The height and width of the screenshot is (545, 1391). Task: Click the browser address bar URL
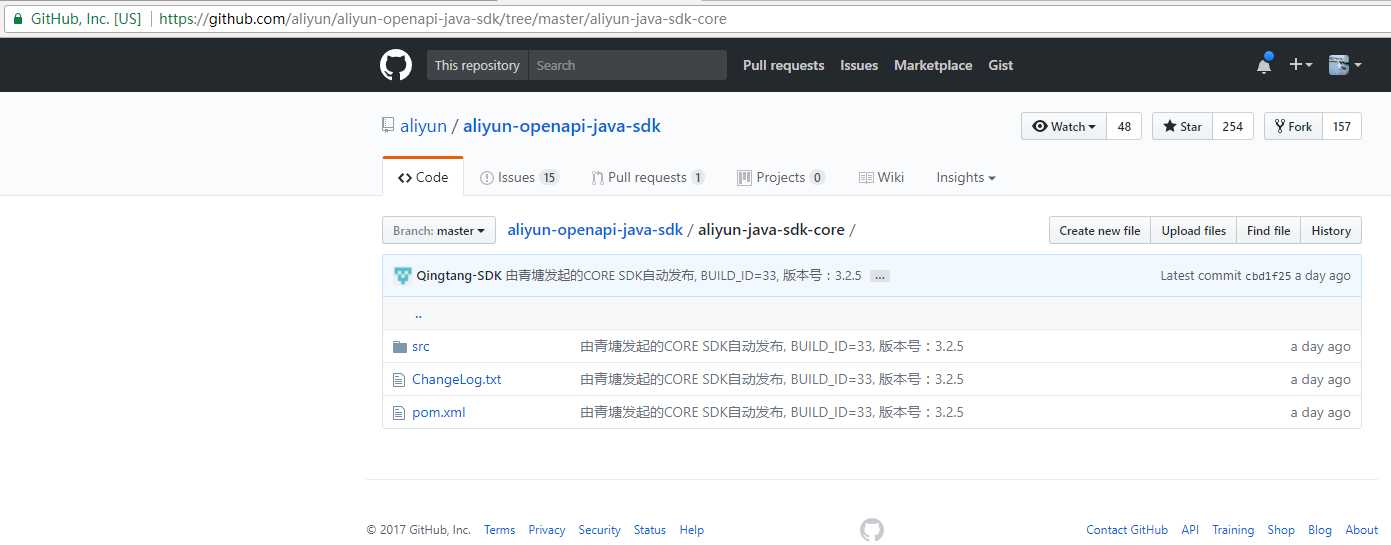pos(443,19)
